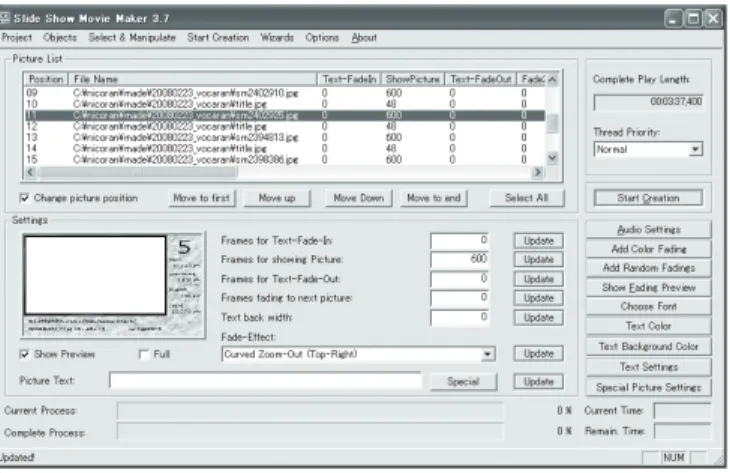Select highlighted row 11 in picture list

pyautogui.click(x=284, y=115)
